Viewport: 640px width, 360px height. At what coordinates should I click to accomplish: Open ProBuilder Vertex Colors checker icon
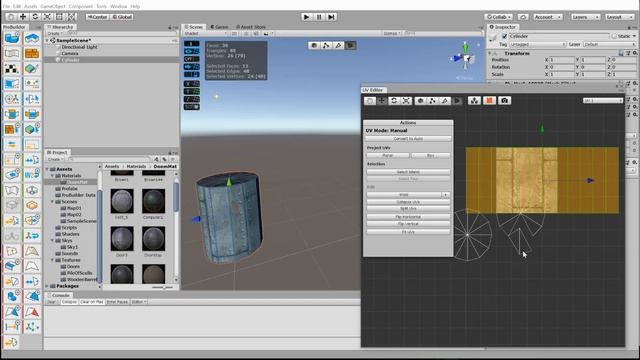coord(12,68)
